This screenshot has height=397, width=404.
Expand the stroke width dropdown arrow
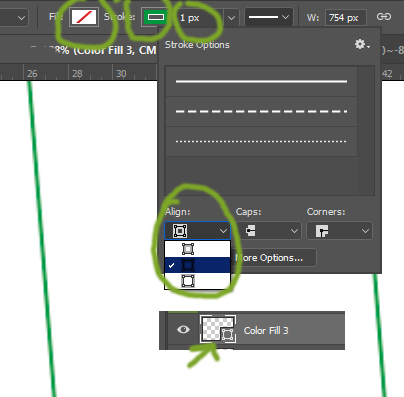[231, 17]
